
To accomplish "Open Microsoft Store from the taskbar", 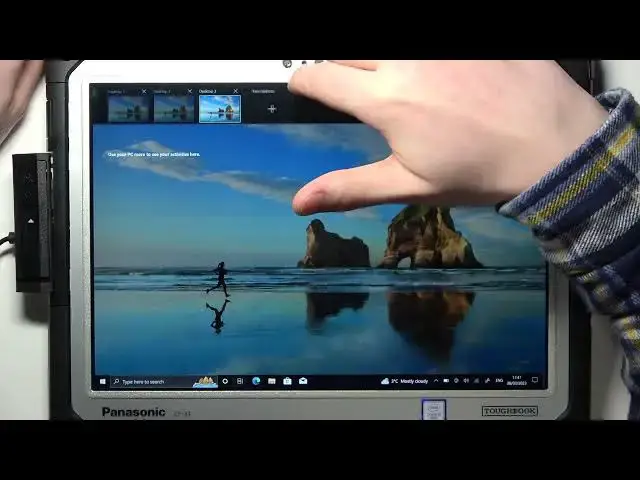I will click(287, 381).
